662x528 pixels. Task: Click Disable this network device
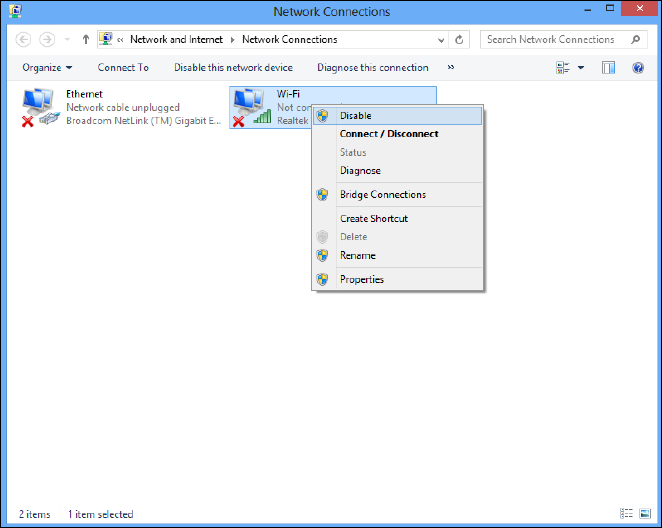pyautogui.click(x=233, y=68)
